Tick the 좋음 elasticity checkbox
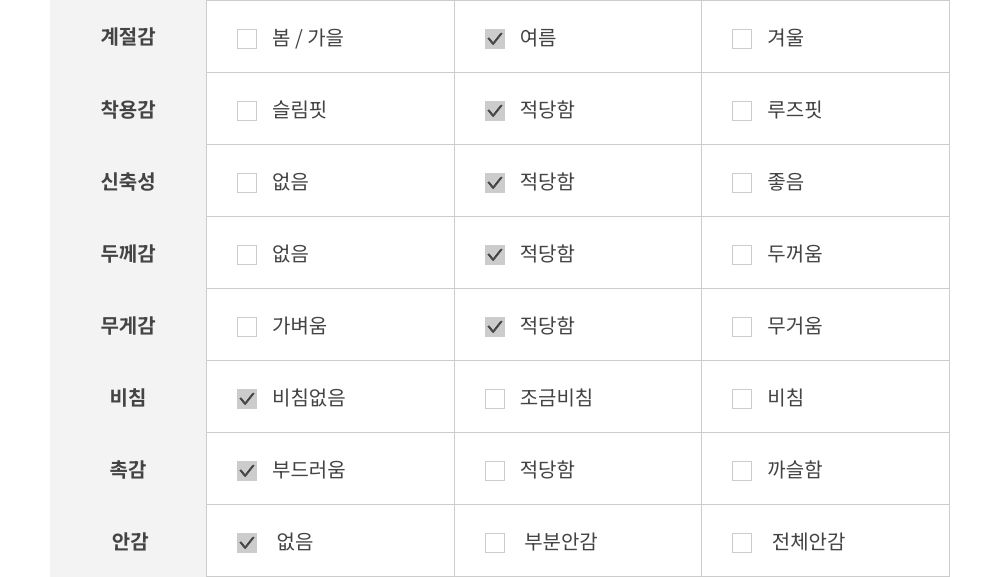This screenshot has height=577, width=1000. (742, 183)
